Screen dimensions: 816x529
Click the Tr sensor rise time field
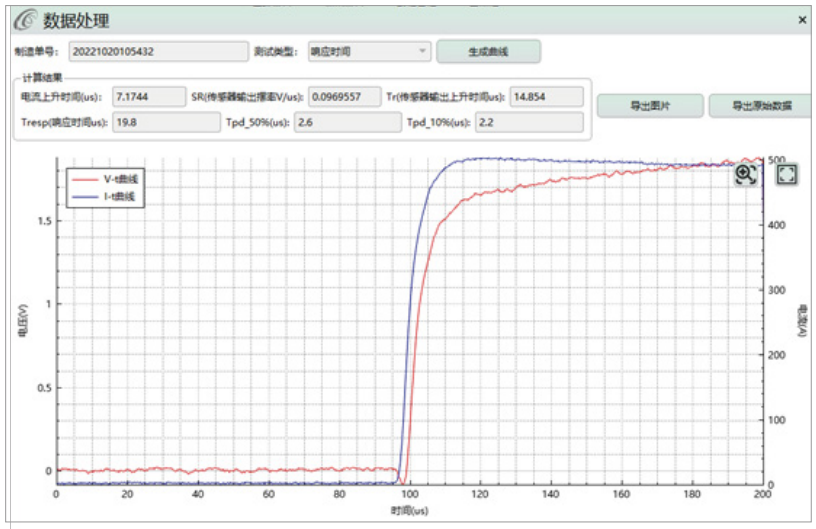pyautogui.click(x=545, y=97)
